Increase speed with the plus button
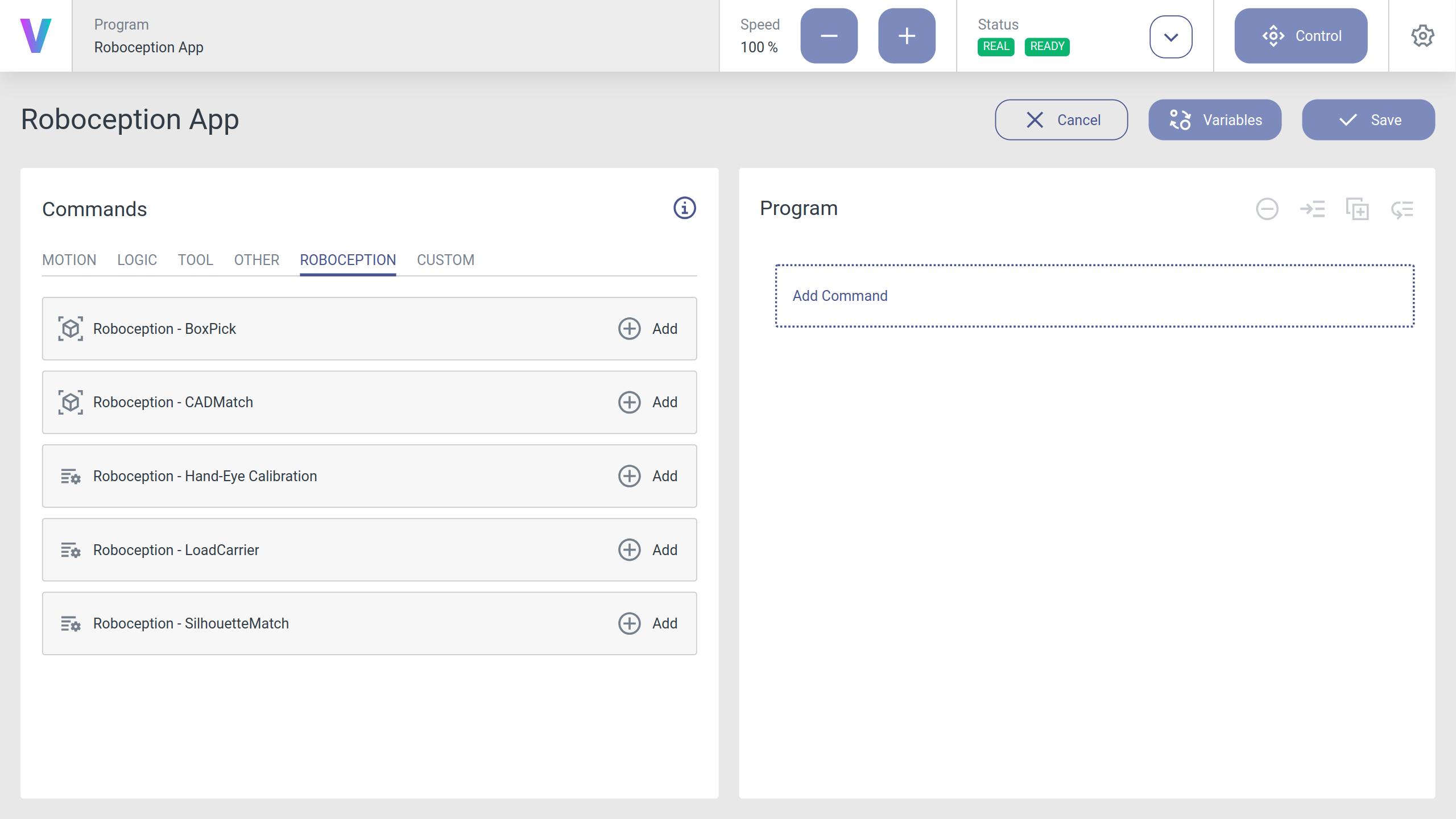 coord(907,36)
